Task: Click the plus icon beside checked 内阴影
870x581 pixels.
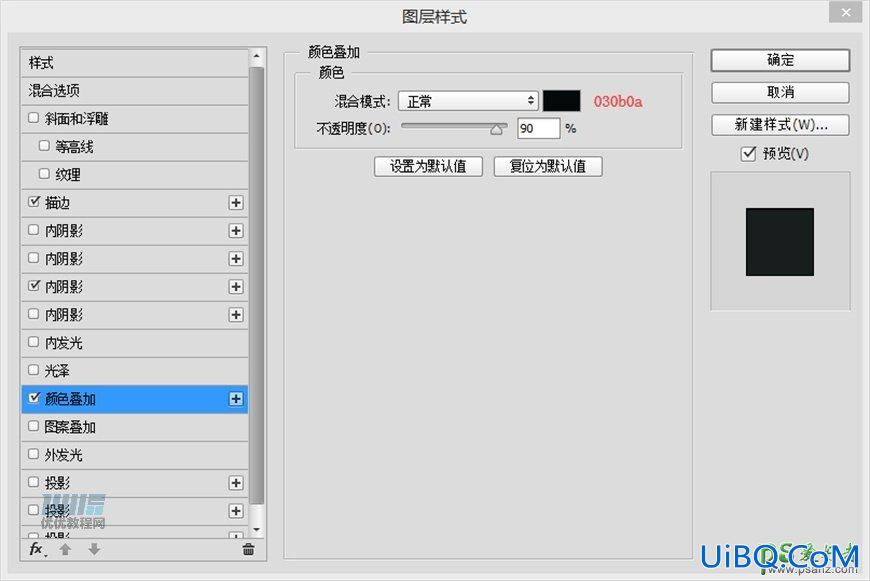Action: (x=236, y=286)
